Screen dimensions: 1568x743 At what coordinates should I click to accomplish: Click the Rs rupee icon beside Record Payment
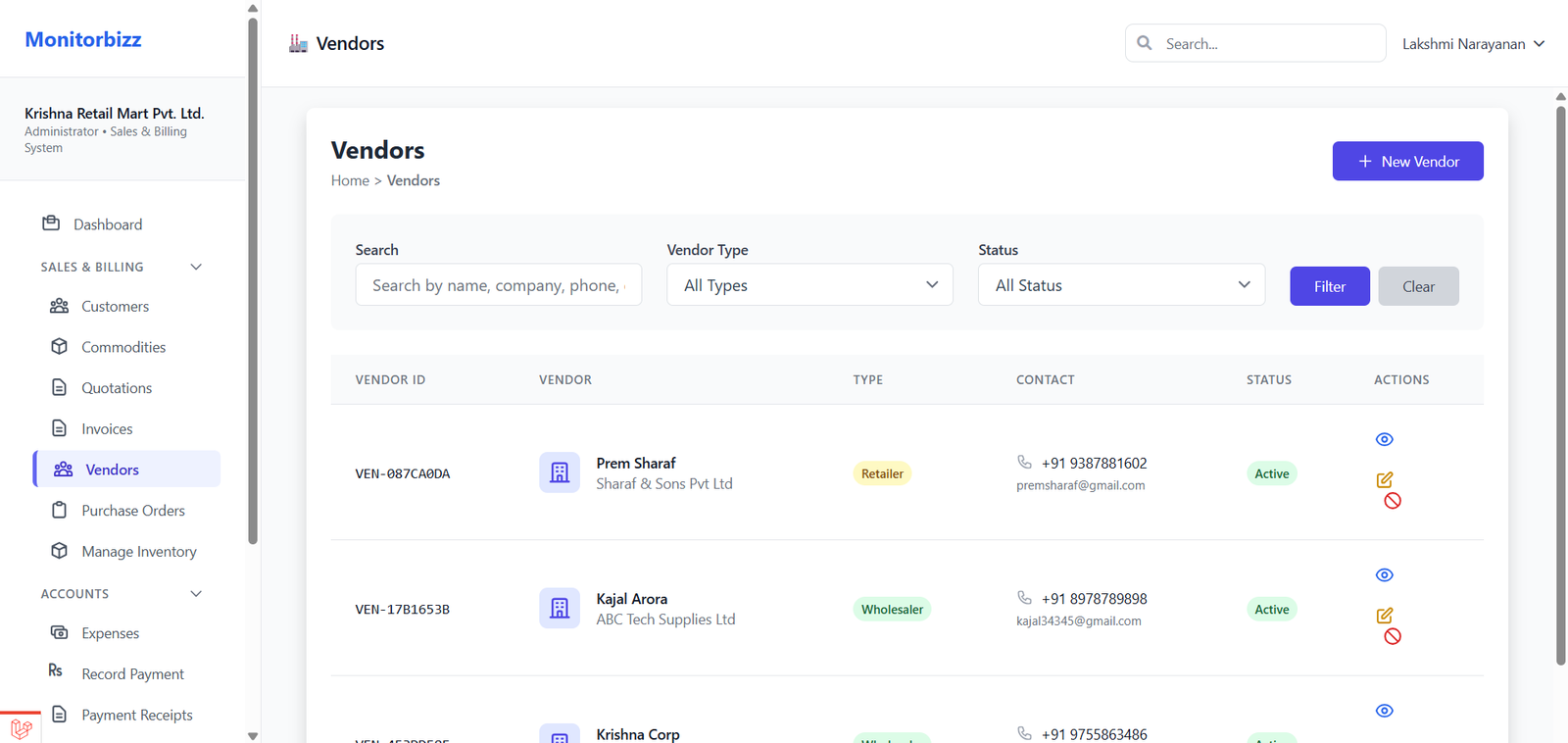(x=55, y=670)
